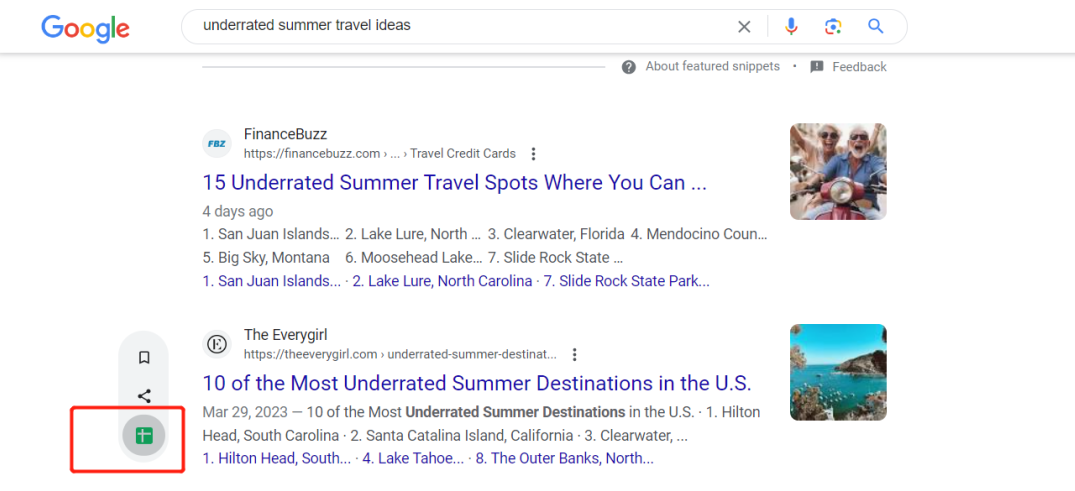Click the FinanceBuzz site favicon
1075x491 pixels.
click(217, 144)
